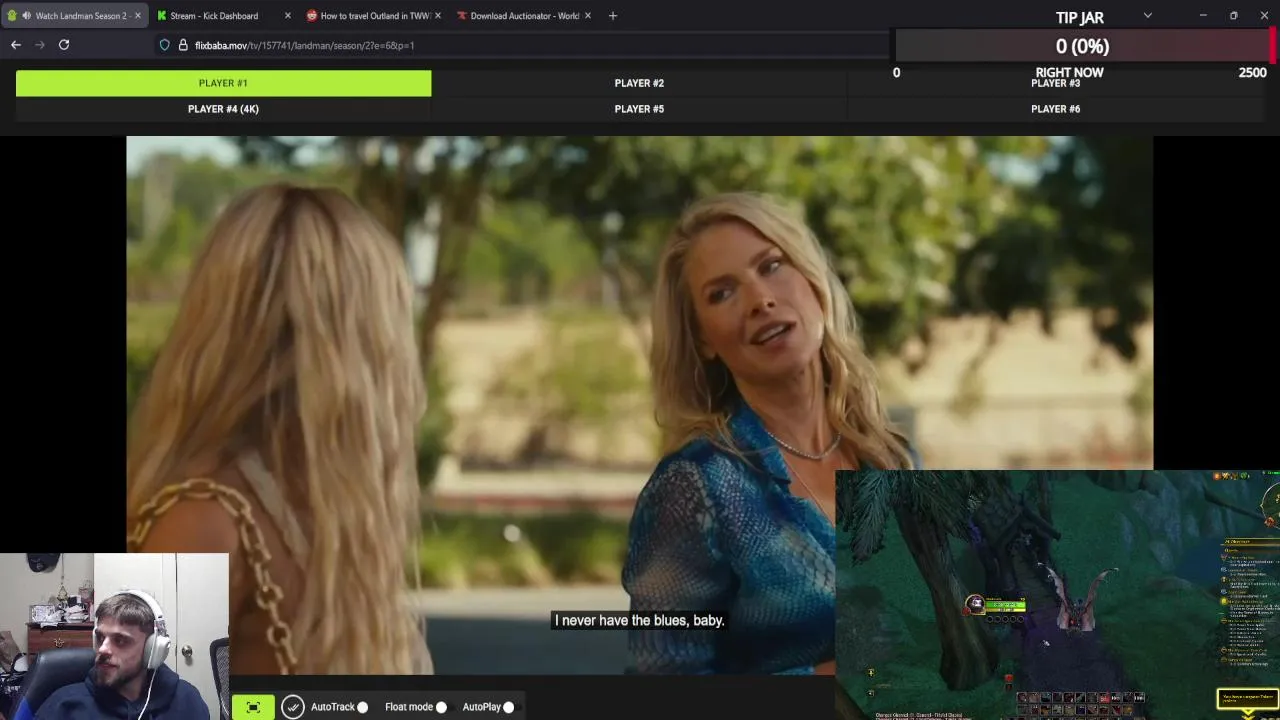Viewport: 1280px width, 720px height.
Task: Click the "RIGHT NOW" label
Action: 1069,73
